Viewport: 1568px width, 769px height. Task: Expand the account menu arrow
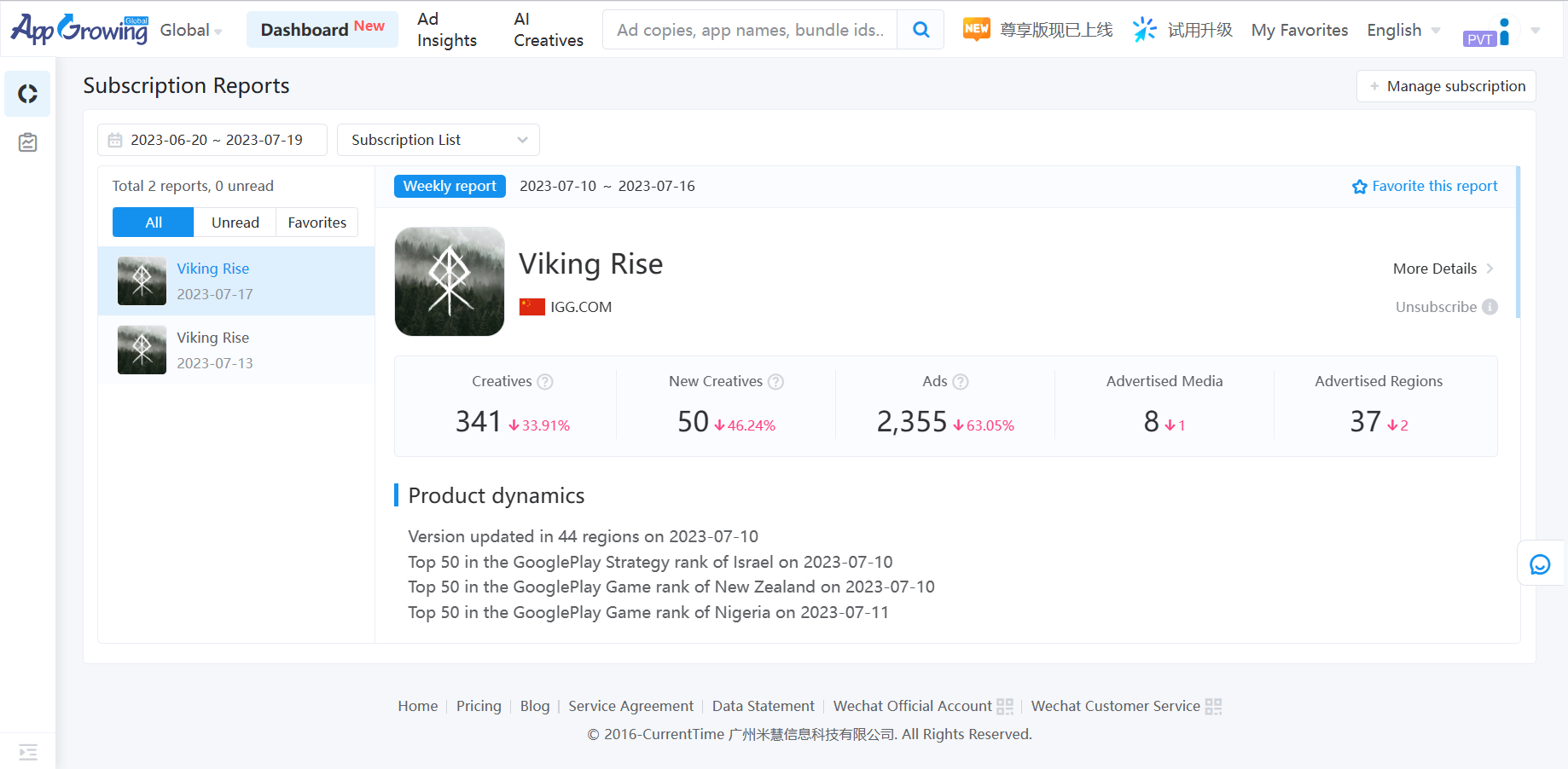pyautogui.click(x=1536, y=30)
